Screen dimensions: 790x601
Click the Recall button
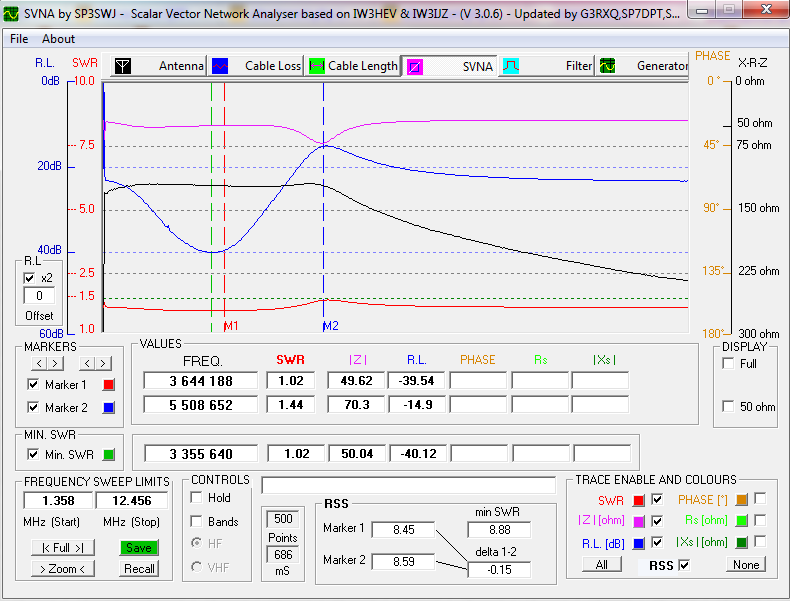coord(139,569)
